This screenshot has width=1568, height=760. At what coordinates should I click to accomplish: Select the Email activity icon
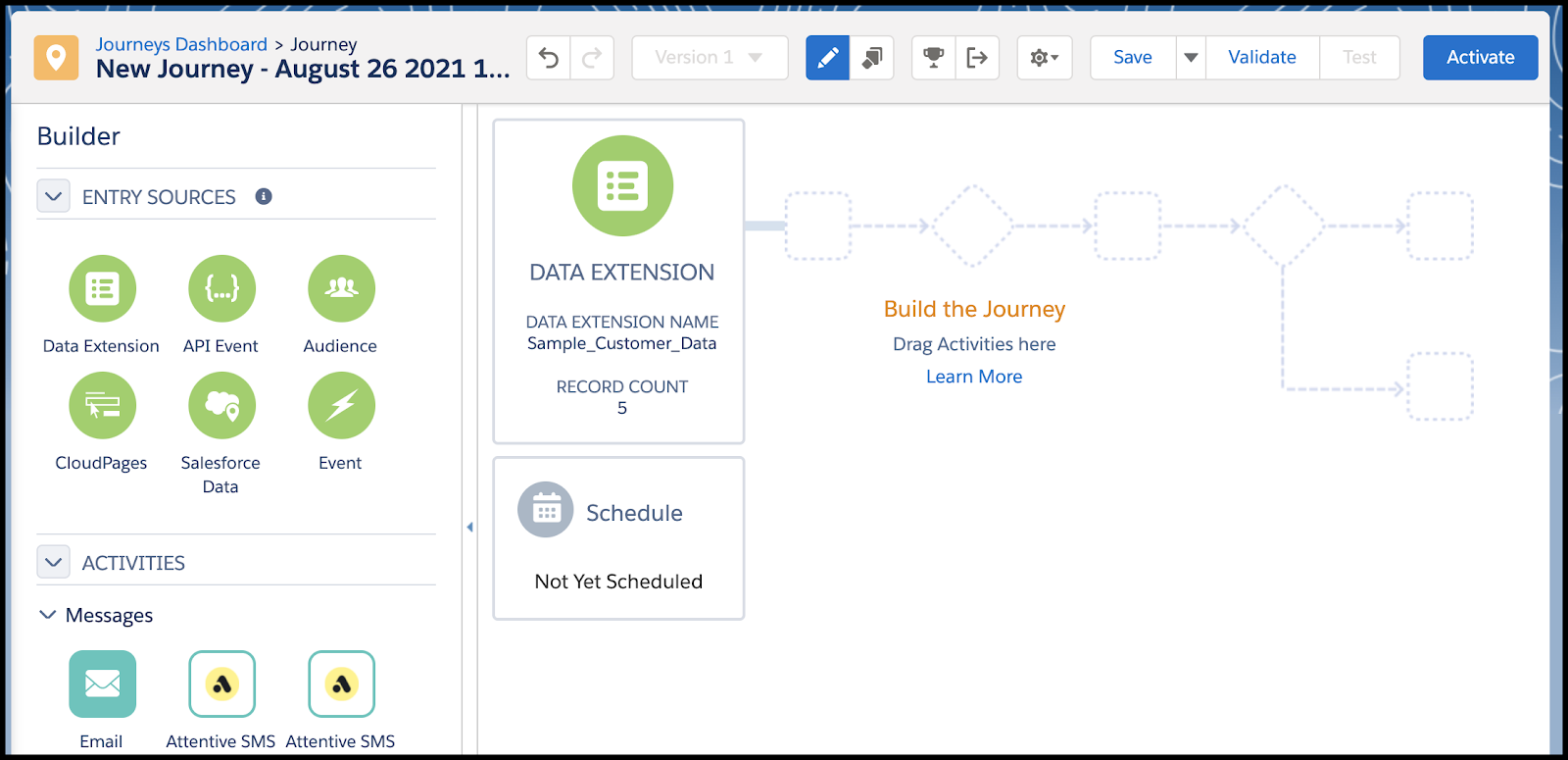click(x=102, y=684)
